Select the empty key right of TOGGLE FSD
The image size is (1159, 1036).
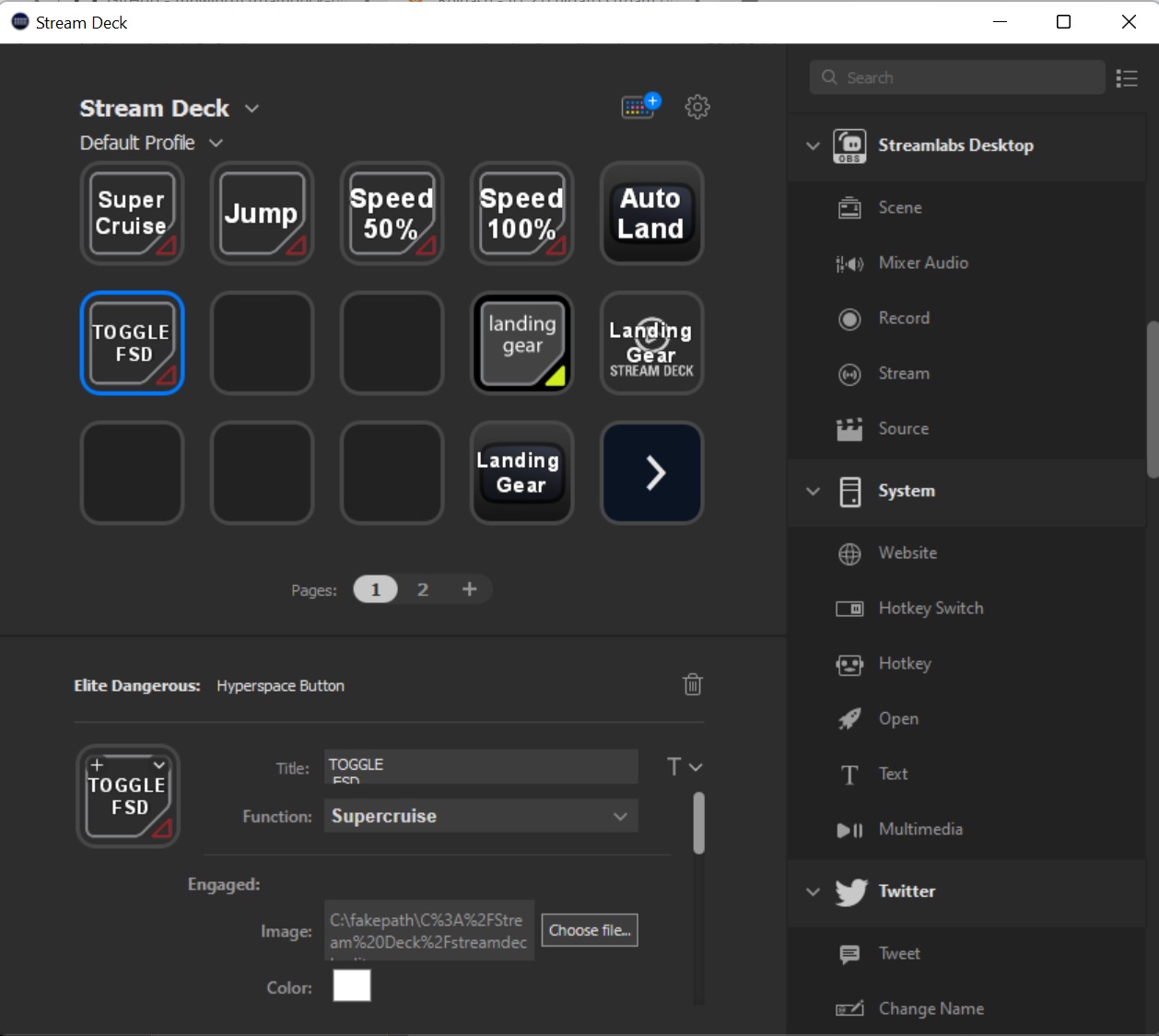[x=262, y=343]
